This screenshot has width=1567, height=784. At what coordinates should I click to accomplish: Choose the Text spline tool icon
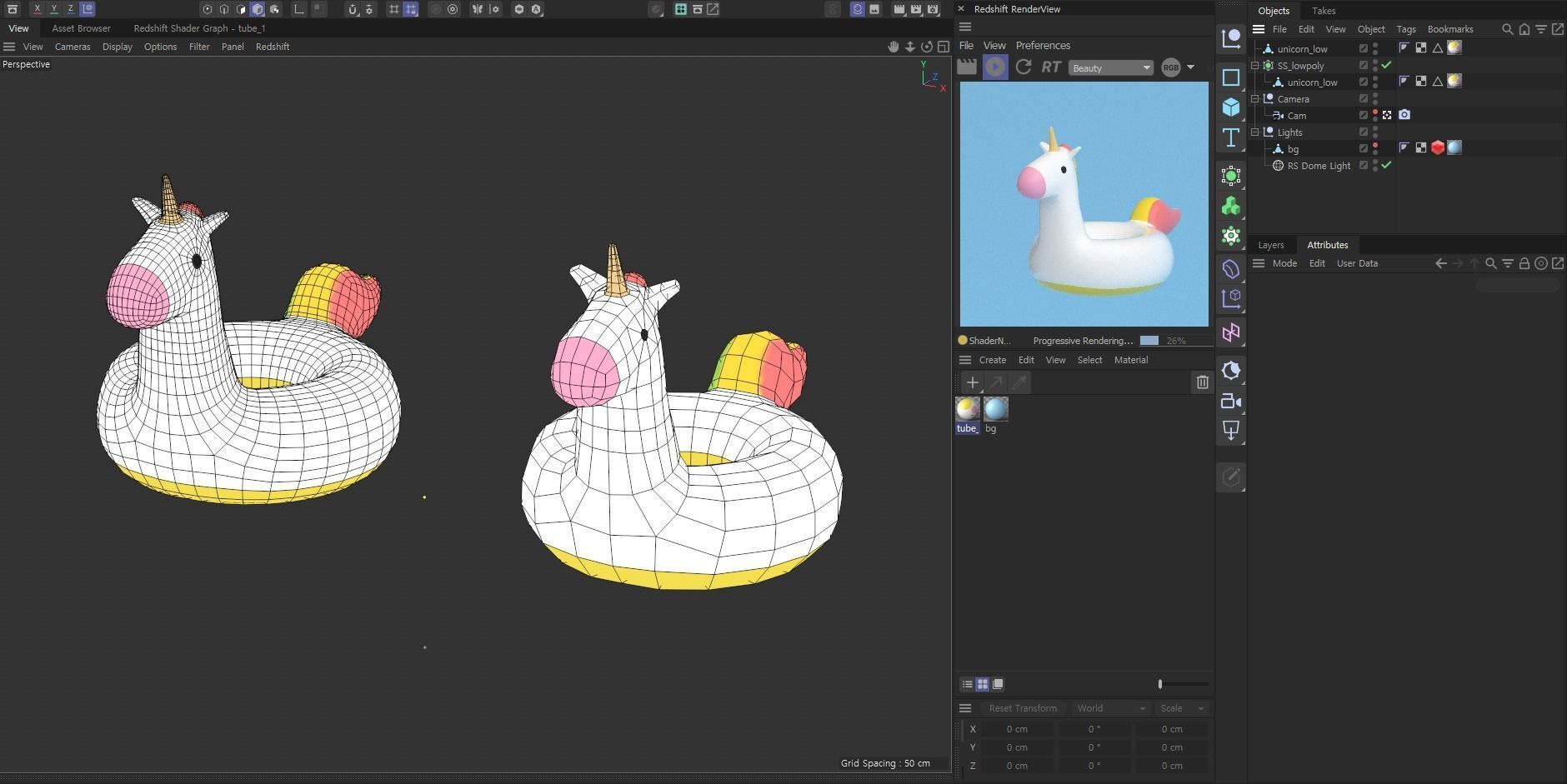[1230, 137]
